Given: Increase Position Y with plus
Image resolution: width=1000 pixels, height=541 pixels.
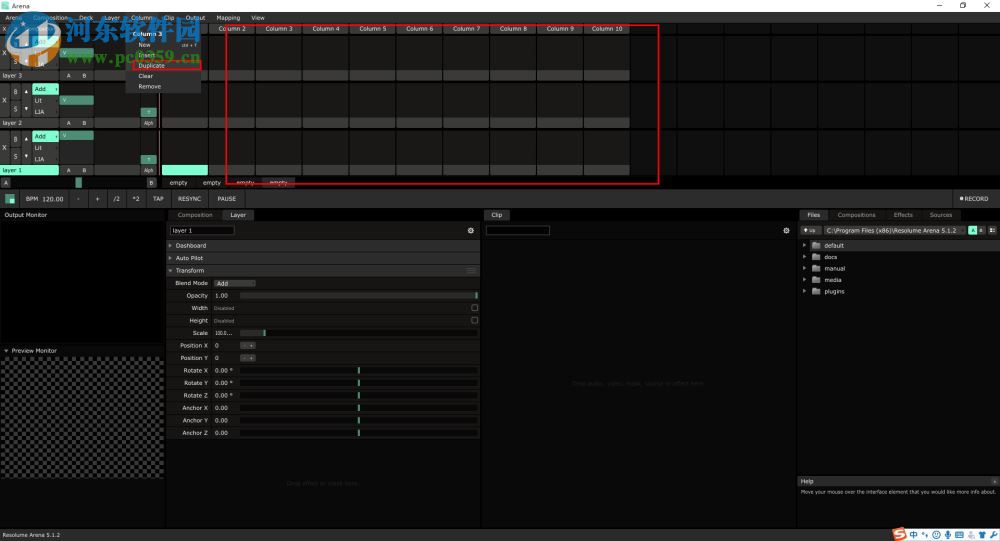Looking at the screenshot, I should click(252, 358).
